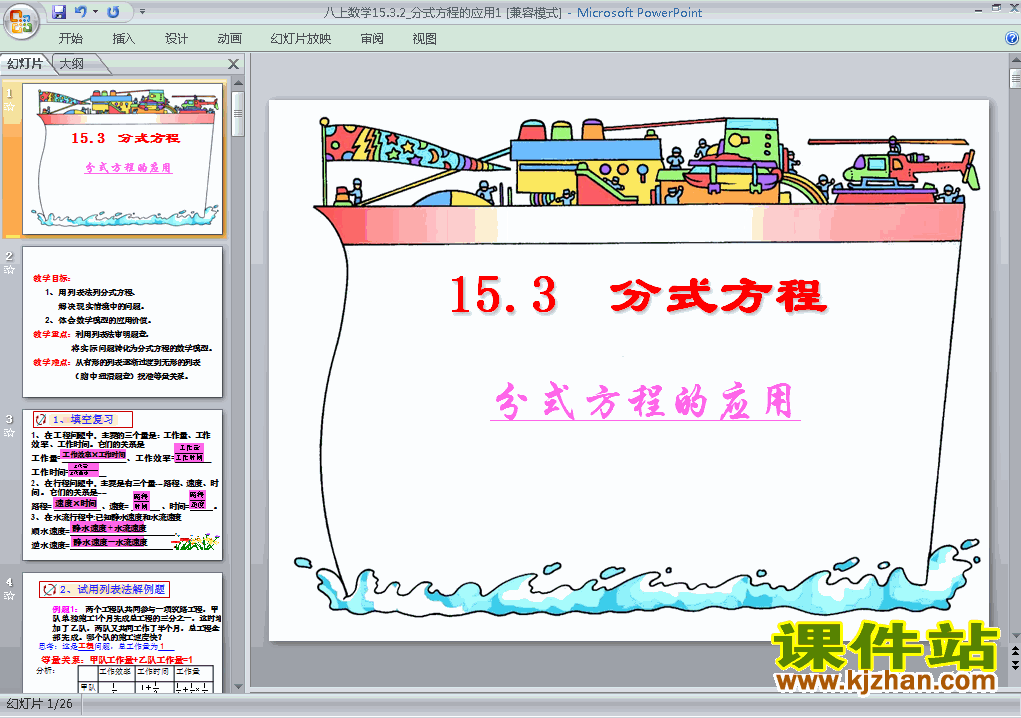The width and height of the screenshot is (1021, 718).
Task: Restore down the PowerPoint window
Action: [x=996, y=8]
